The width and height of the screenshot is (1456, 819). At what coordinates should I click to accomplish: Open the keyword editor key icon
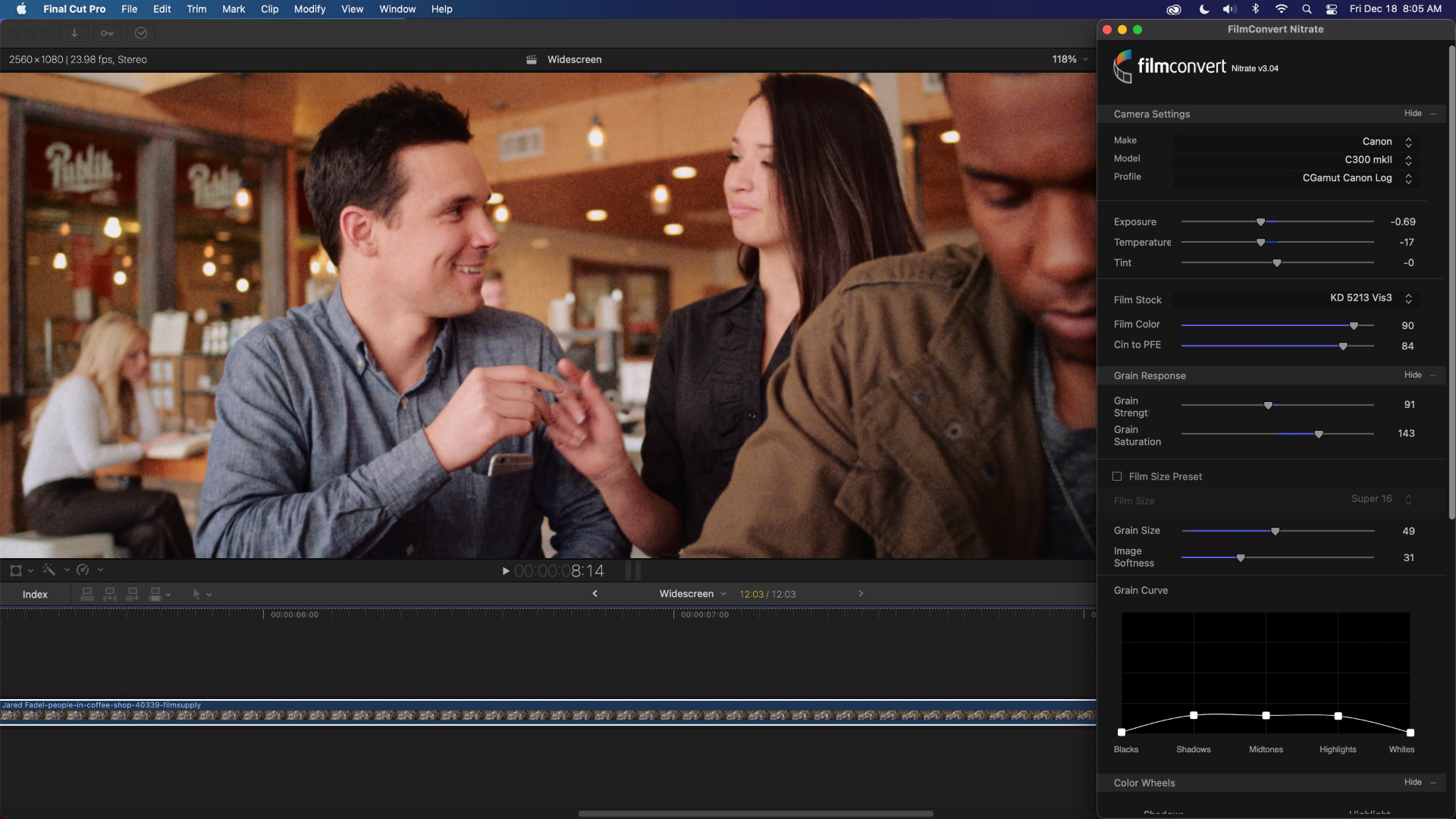tap(107, 33)
